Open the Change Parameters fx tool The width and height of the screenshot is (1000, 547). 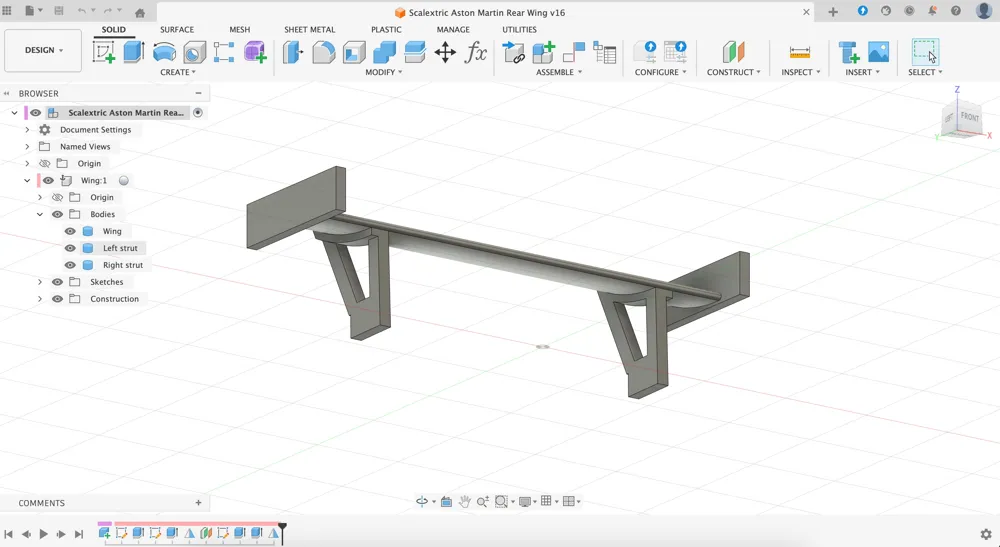coord(476,52)
